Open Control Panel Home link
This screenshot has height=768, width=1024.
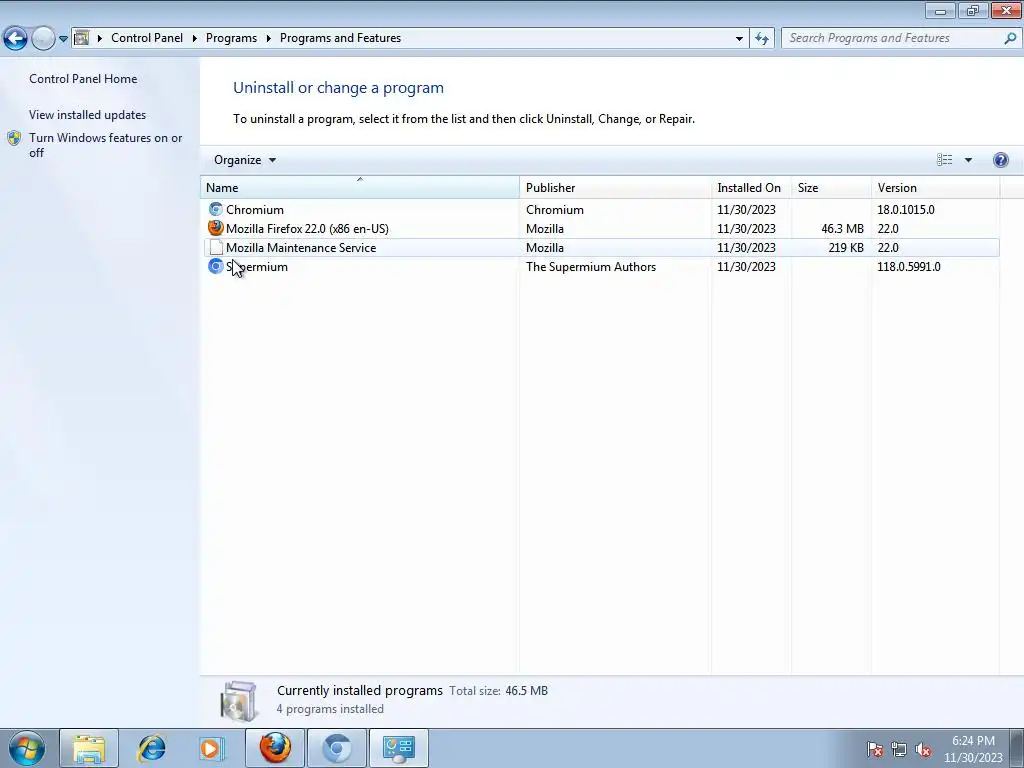point(83,78)
